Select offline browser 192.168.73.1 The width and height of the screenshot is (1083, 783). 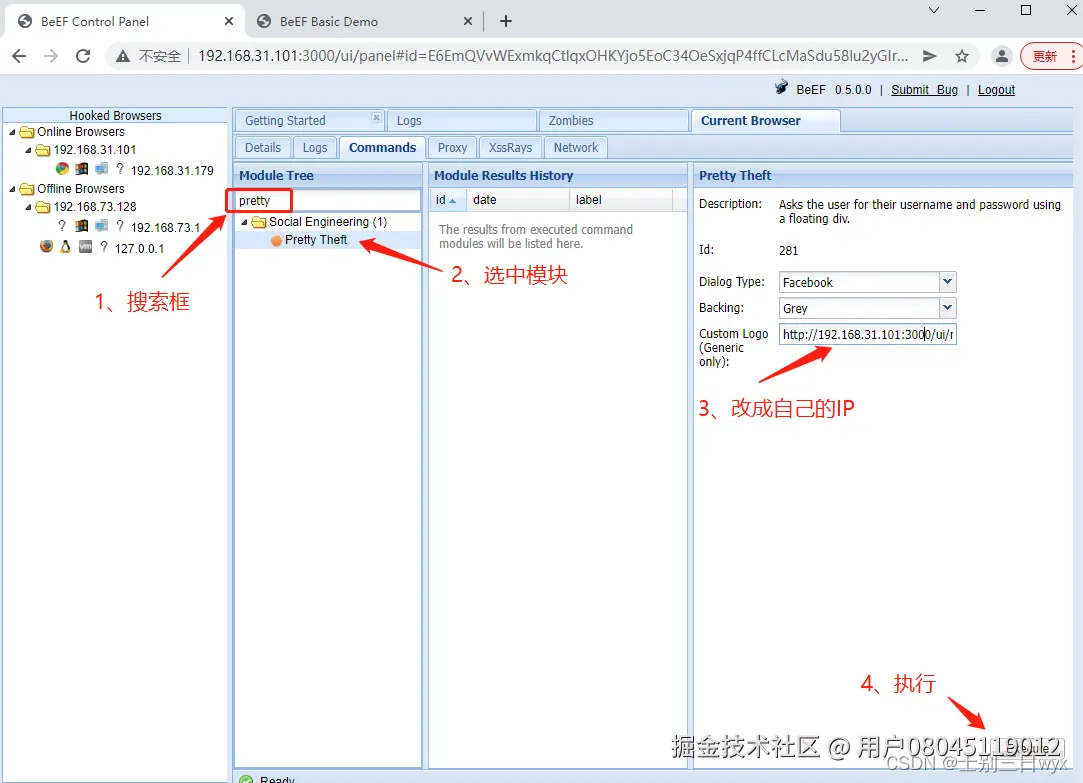tap(165, 228)
